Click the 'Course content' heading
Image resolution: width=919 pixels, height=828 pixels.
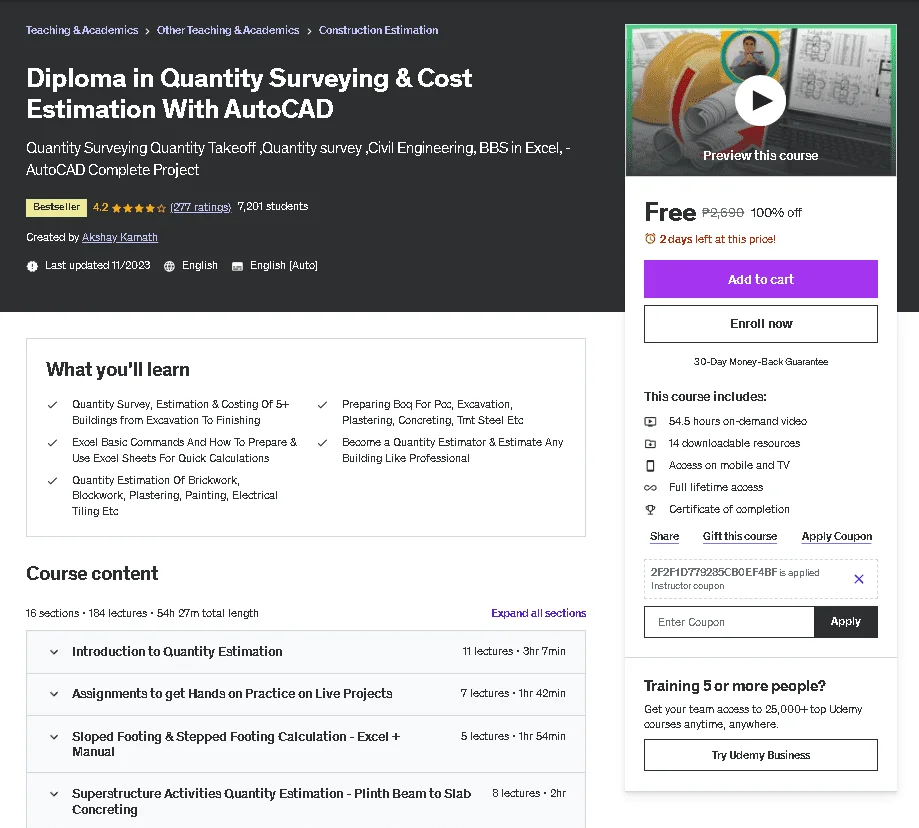pyautogui.click(x=92, y=573)
